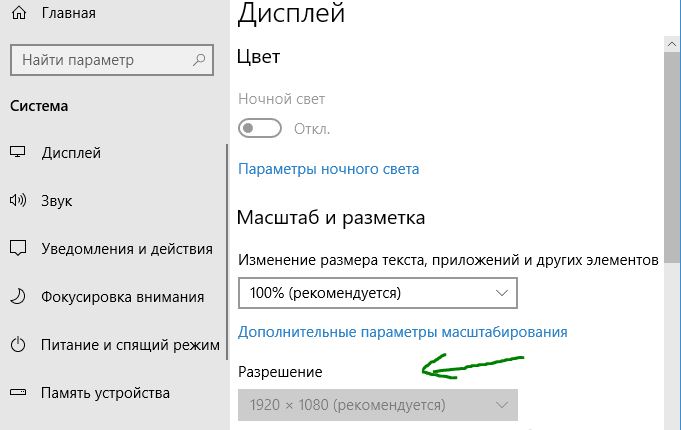The image size is (681, 430).
Task: Open Уведомления и действия settings
Action: (x=127, y=249)
